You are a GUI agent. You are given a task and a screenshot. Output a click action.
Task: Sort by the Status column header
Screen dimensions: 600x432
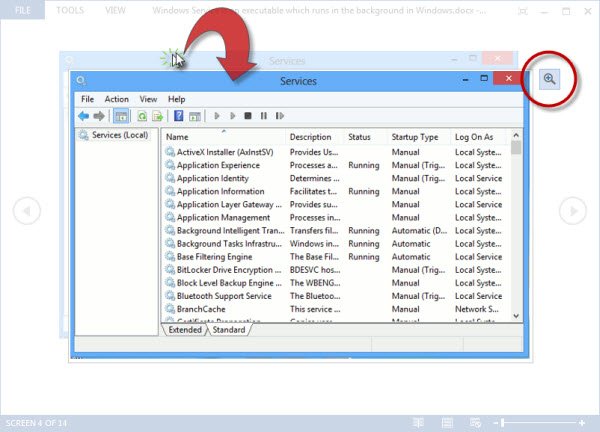pos(366,137)
